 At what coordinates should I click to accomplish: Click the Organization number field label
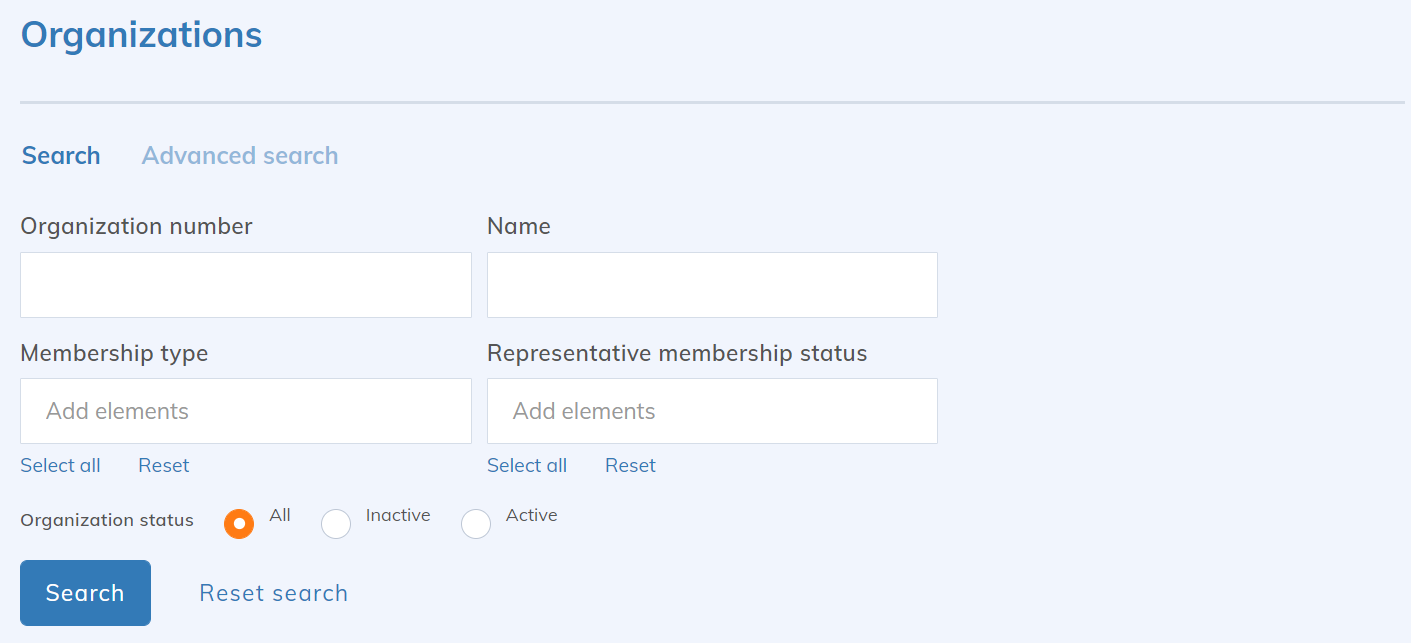pos(136,227)
